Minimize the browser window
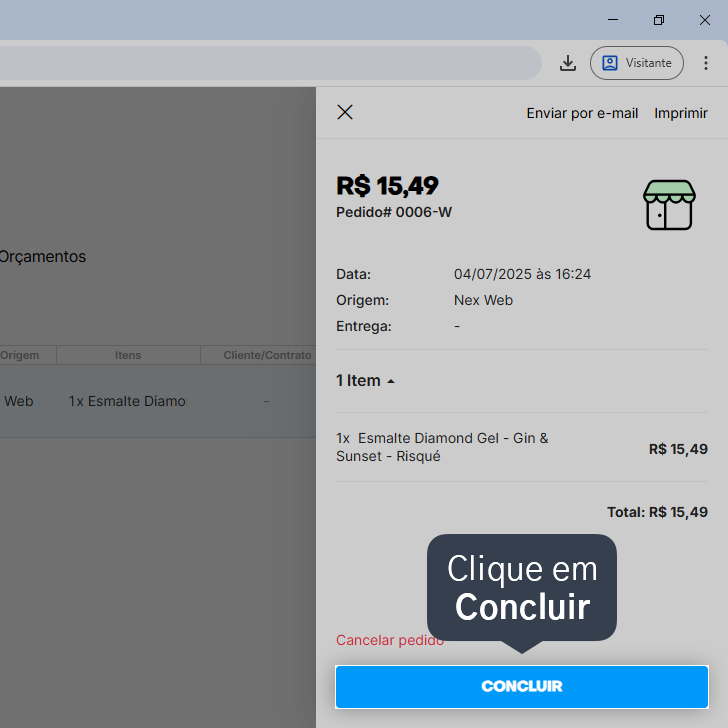 tap(613, 20)
